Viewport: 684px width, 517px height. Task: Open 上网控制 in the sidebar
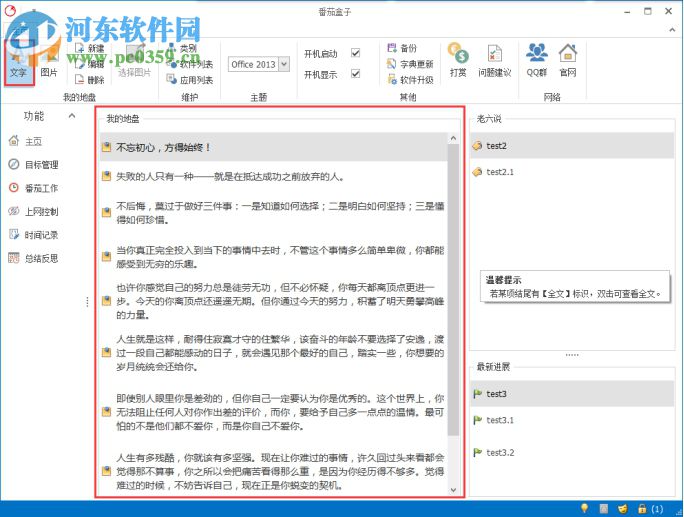tap(33, 212)
